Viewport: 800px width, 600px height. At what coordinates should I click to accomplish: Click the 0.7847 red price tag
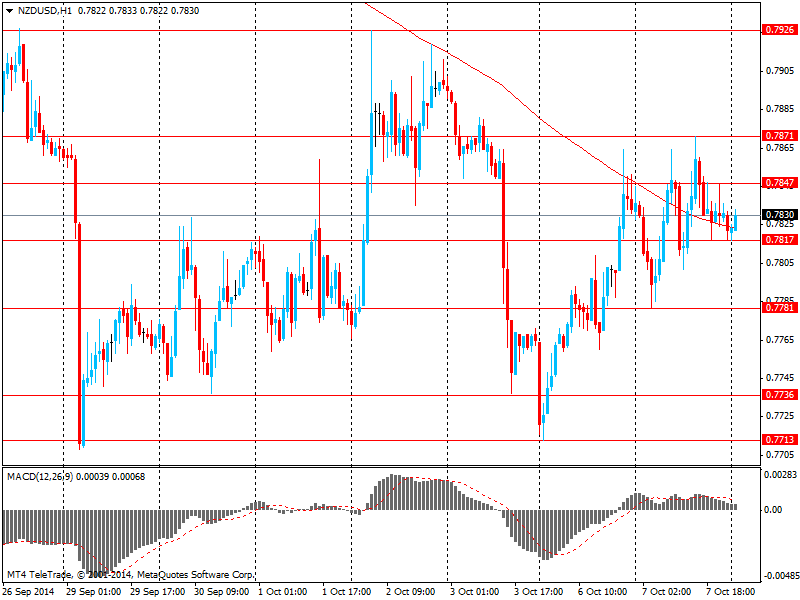[779, 183]
